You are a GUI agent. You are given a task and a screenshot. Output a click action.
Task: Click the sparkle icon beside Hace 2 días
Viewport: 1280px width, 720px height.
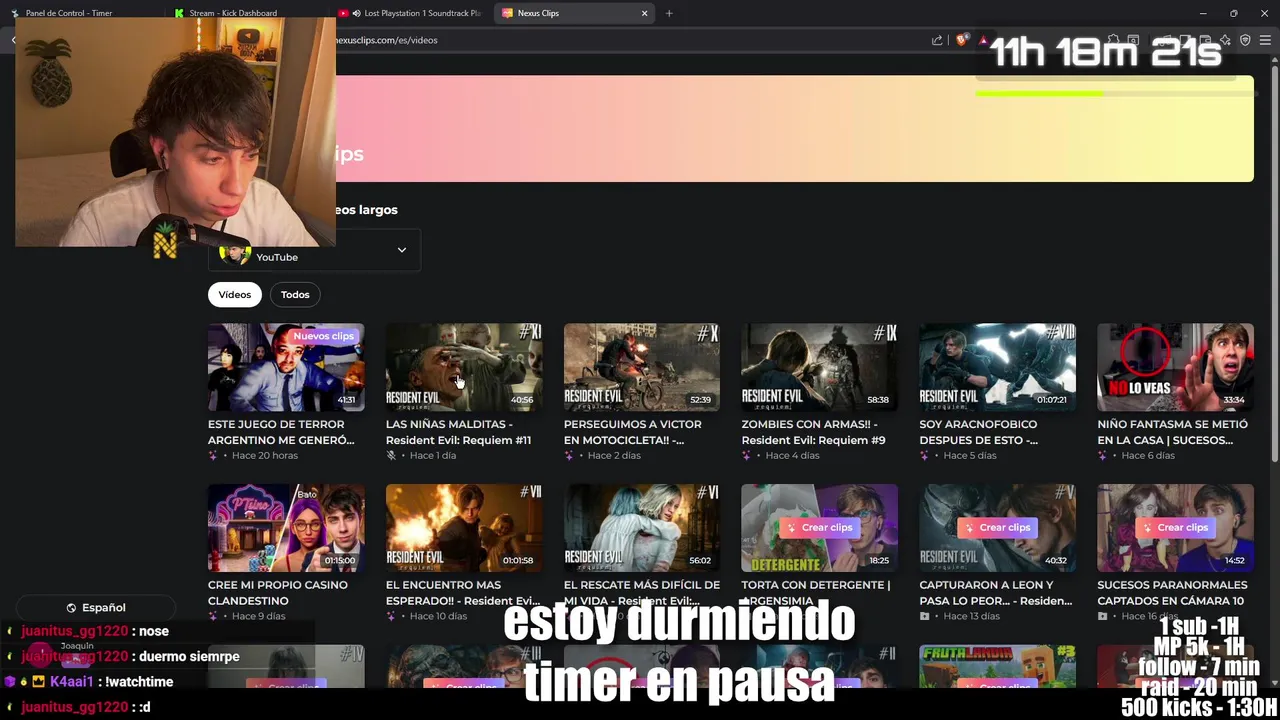pos(569,455)
